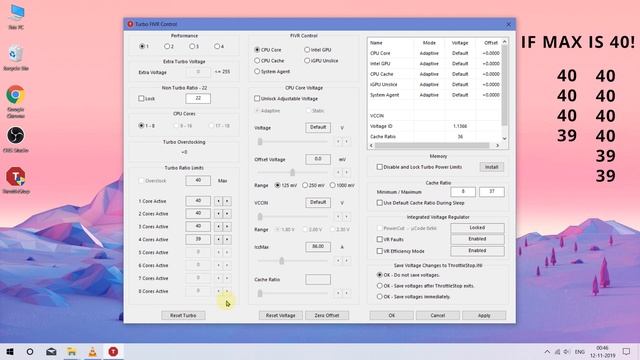Click Reset Turbo button
The width and height of the screenshot is (640, 360).
[183, 315]
